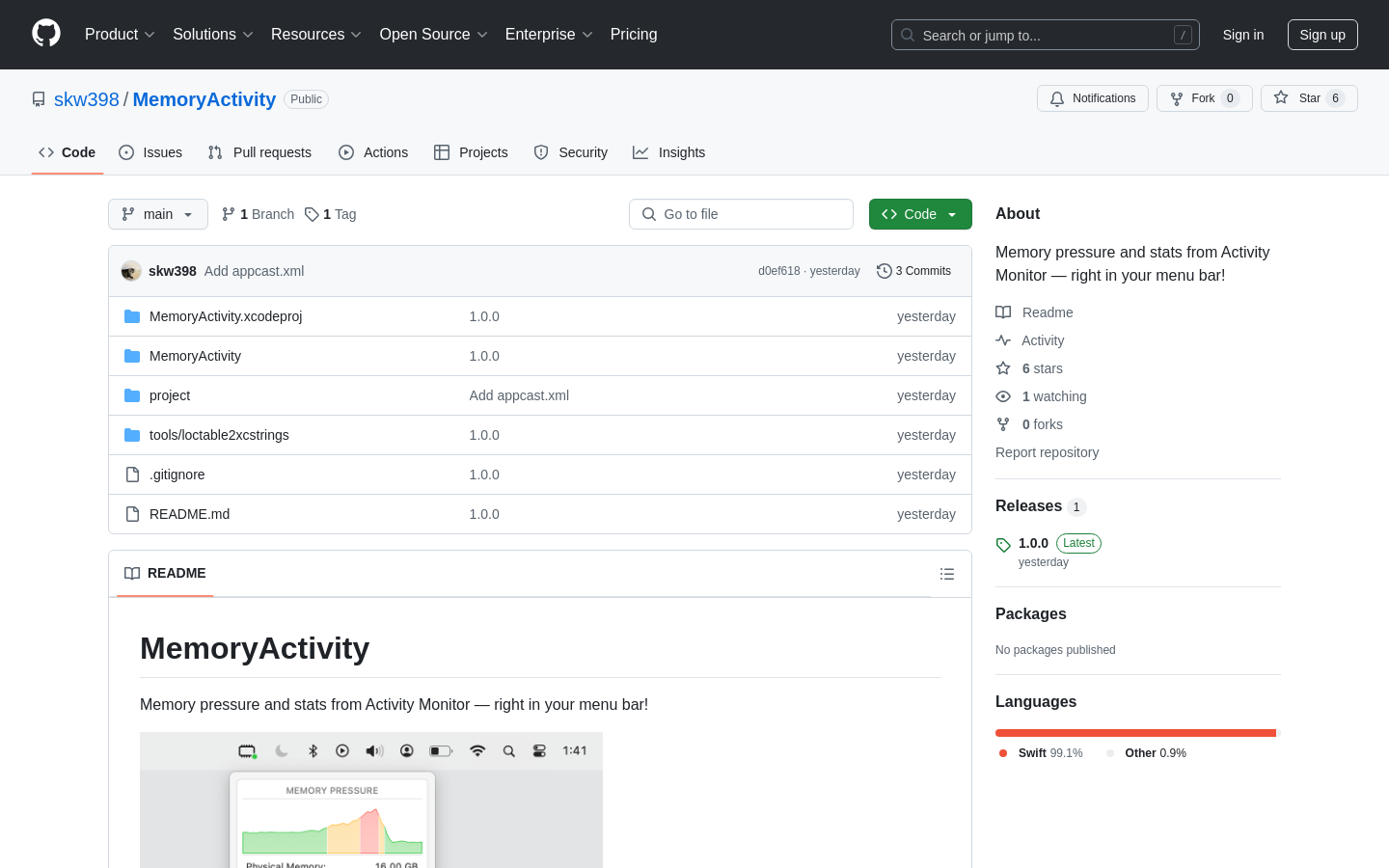
Task: Open the project folder
Action: pyautogui.click(x=170, y=395)
